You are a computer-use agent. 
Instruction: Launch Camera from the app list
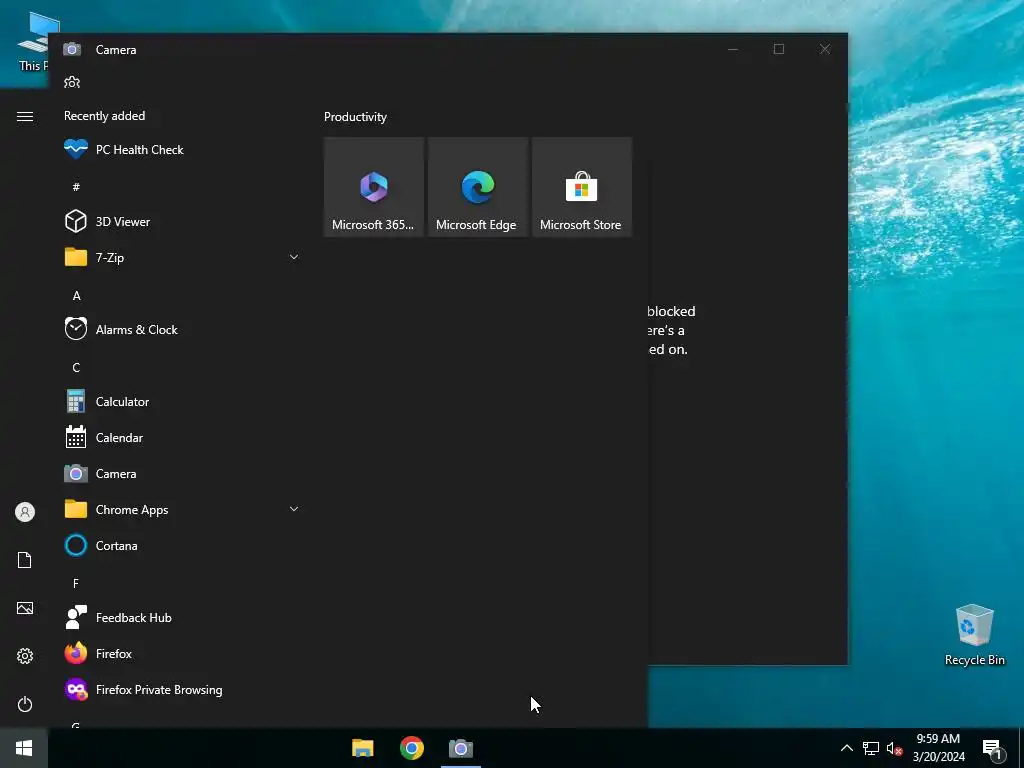tap(181, 473)
